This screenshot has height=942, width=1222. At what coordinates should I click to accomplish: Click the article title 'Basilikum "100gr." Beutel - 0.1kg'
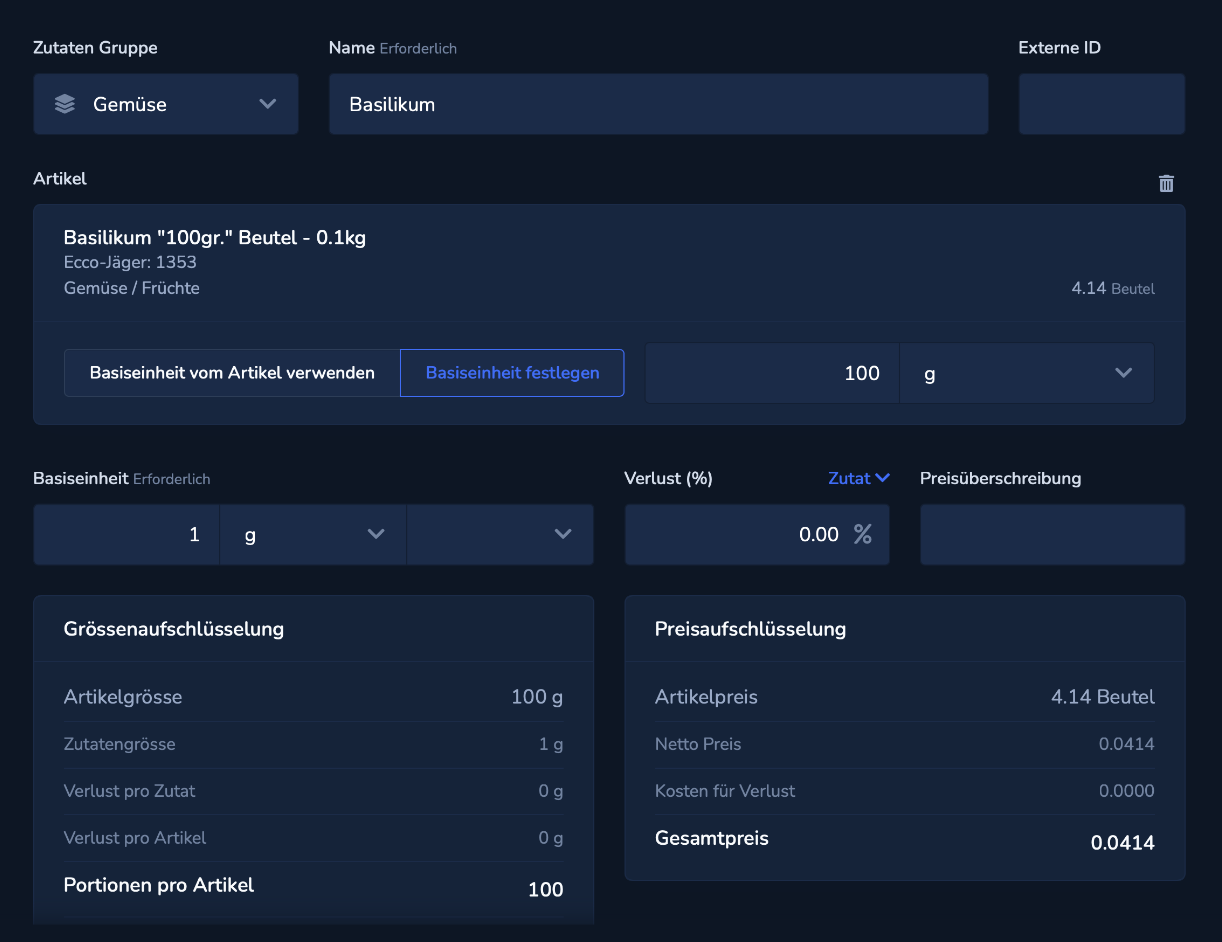click(x=215, y=238)
